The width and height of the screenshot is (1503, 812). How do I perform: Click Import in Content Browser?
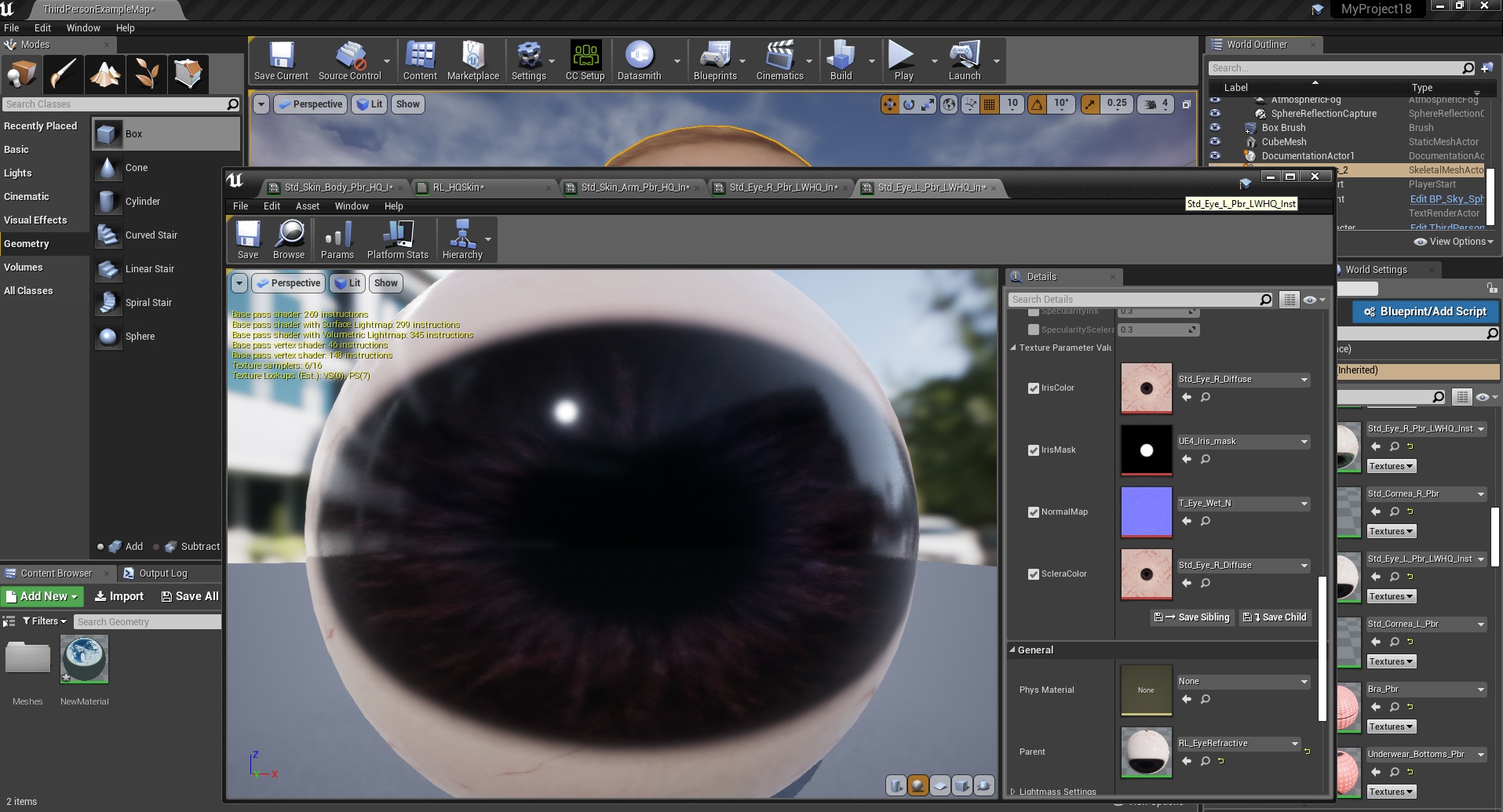(x=119, y=596)
